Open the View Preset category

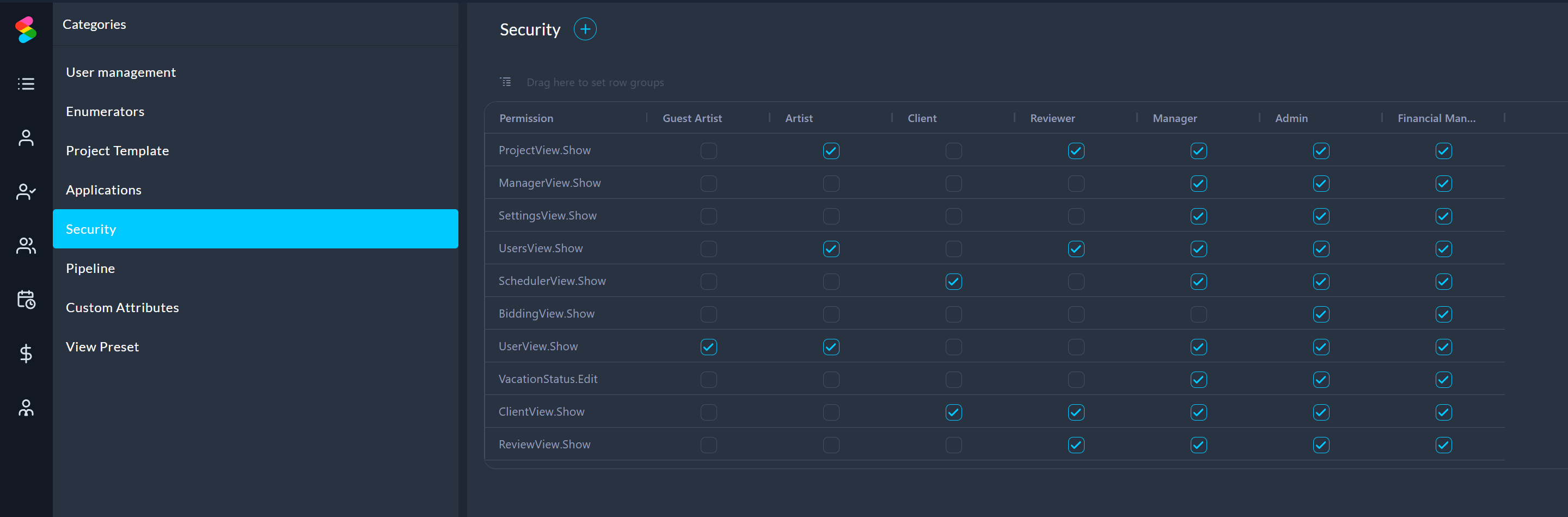click(102, 347)
